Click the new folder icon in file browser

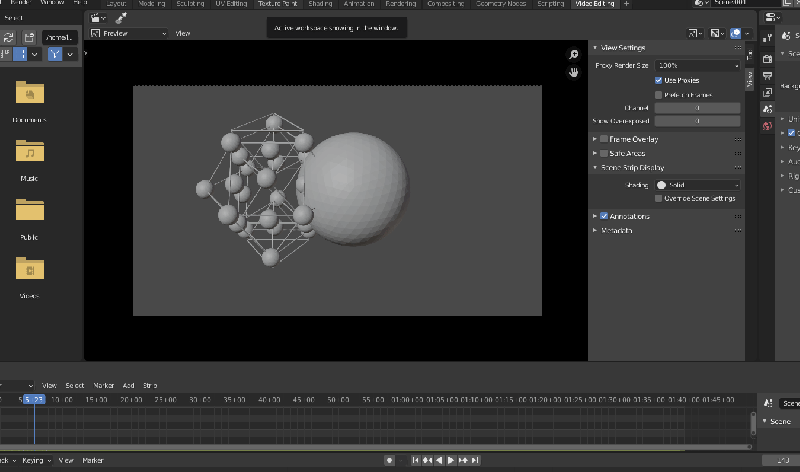click(x=29, y=37)
